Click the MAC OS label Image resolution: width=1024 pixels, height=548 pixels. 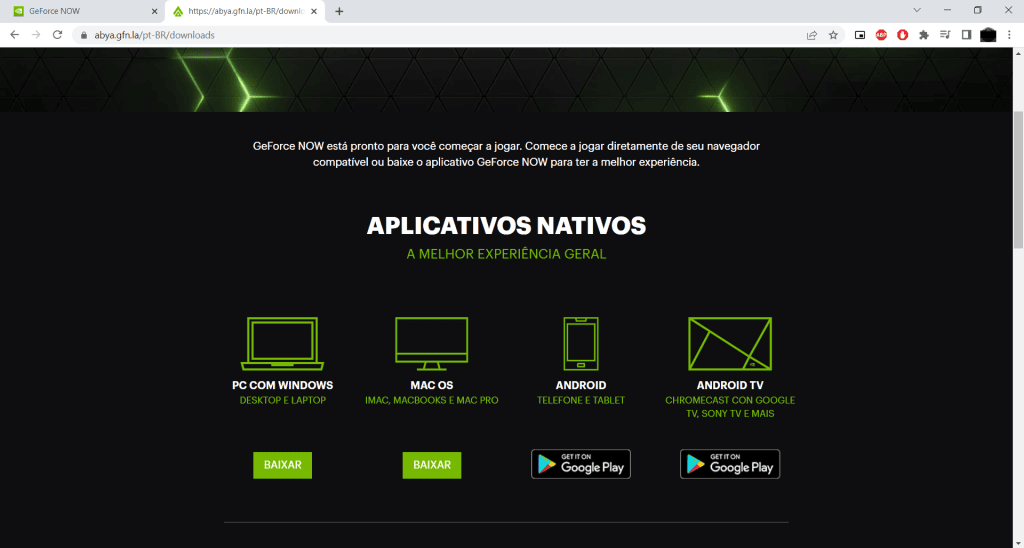(432, 385)
